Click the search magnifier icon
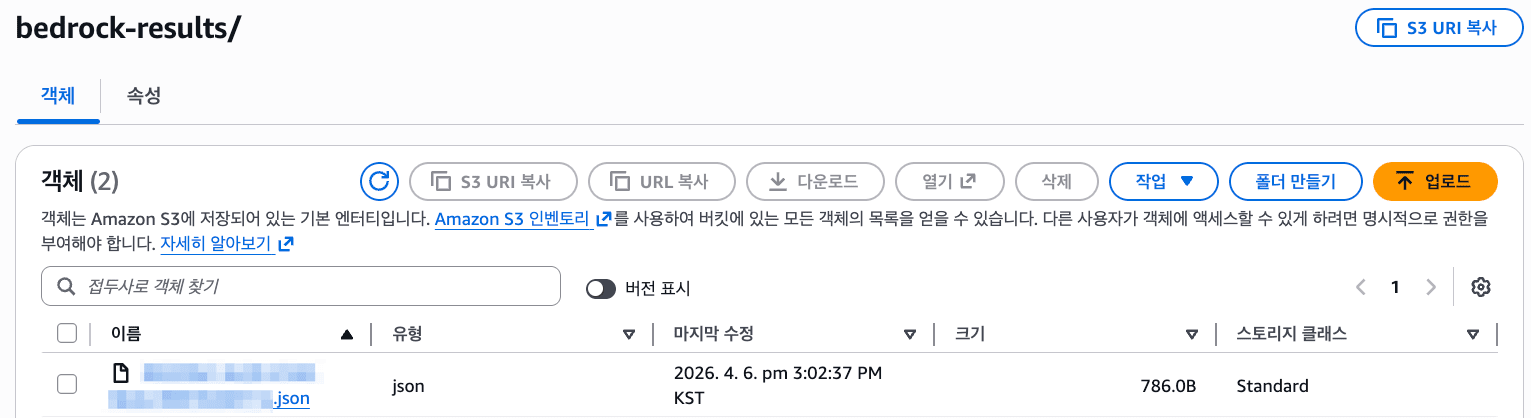This screenshot has height=418, width=1531. (x=67, y=287)
